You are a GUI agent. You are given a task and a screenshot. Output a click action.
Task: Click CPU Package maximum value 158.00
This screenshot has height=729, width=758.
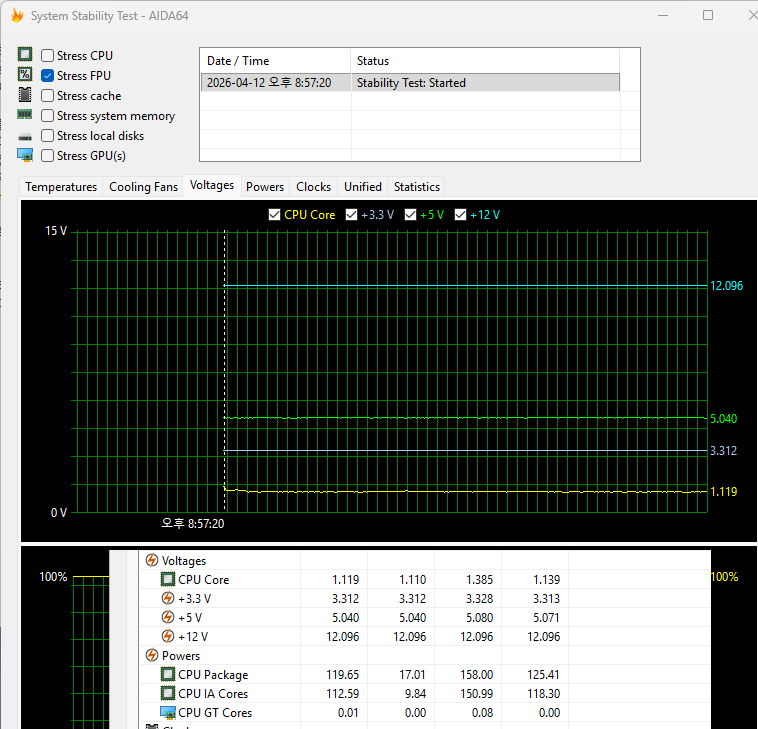pos(476,674)
